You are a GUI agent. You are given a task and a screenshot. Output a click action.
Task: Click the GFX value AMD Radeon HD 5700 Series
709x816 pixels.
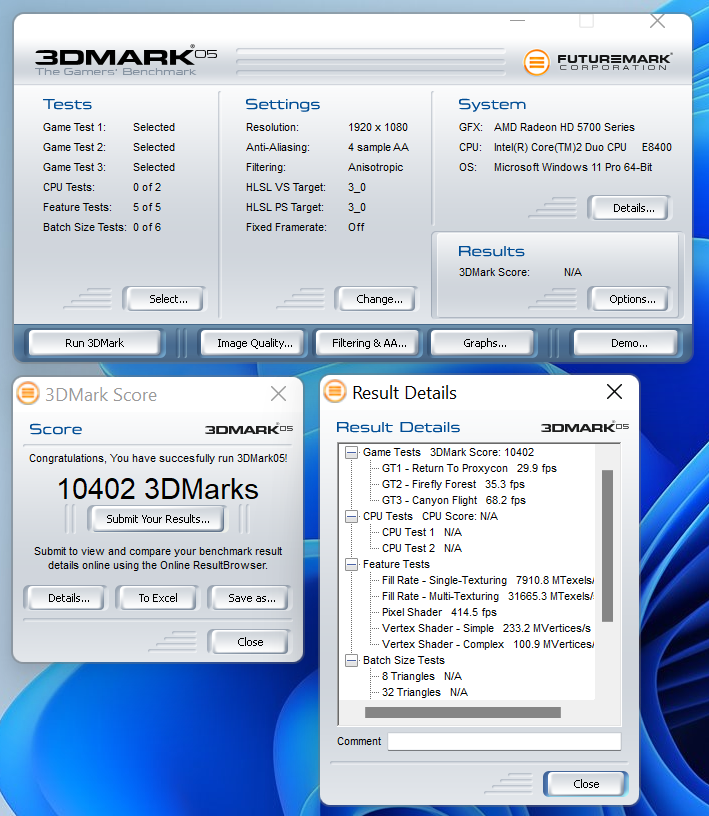point(564,128)
